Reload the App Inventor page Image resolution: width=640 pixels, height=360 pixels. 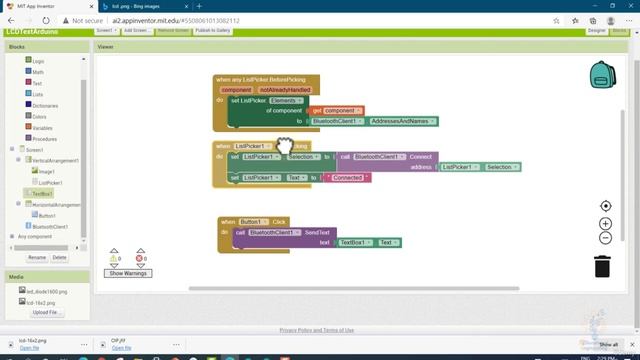coord(46,20)
